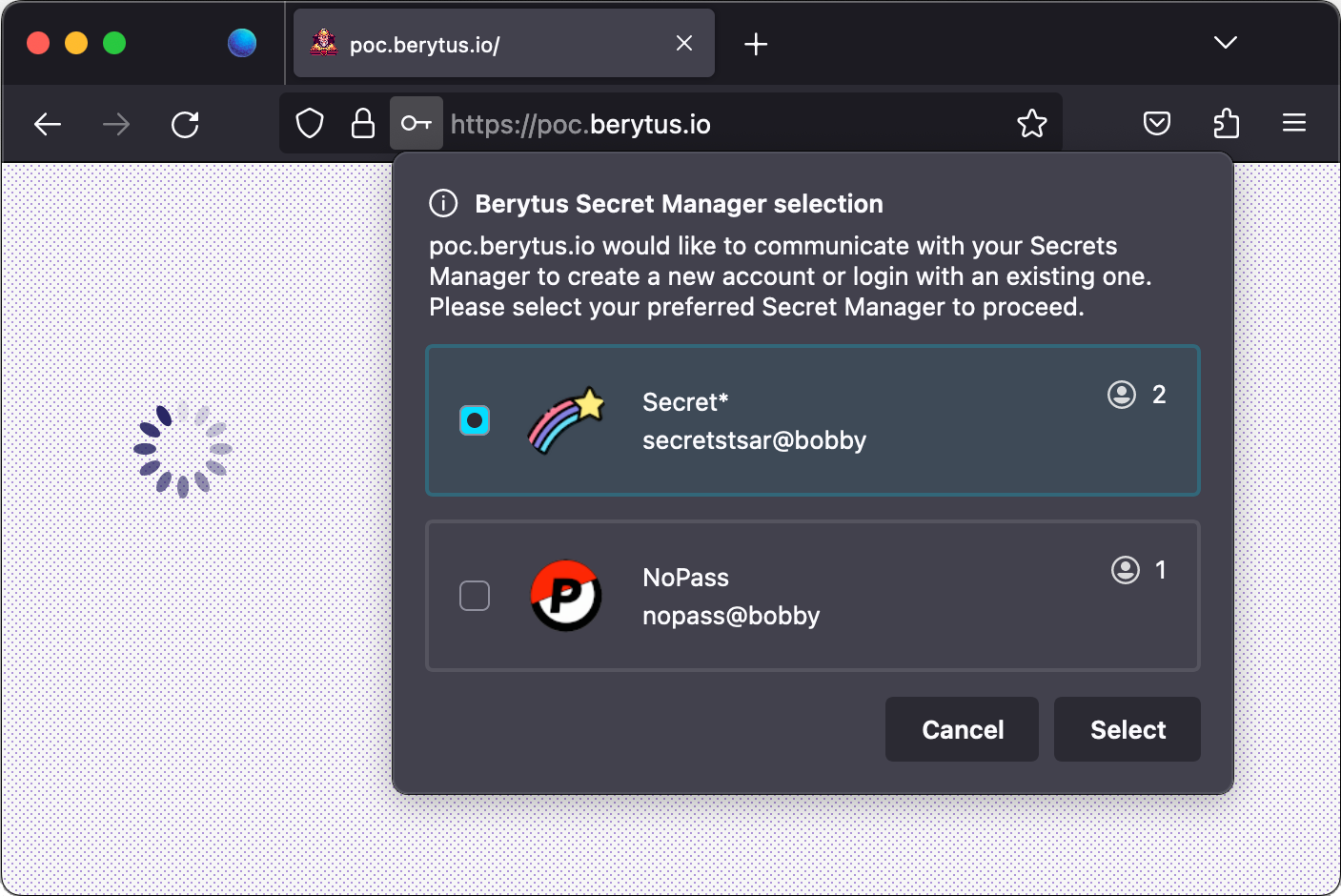The height and width of the screenshot is (896, 1341).
Task: Close the poc.berytus.io tab
Action: point(684,43)
